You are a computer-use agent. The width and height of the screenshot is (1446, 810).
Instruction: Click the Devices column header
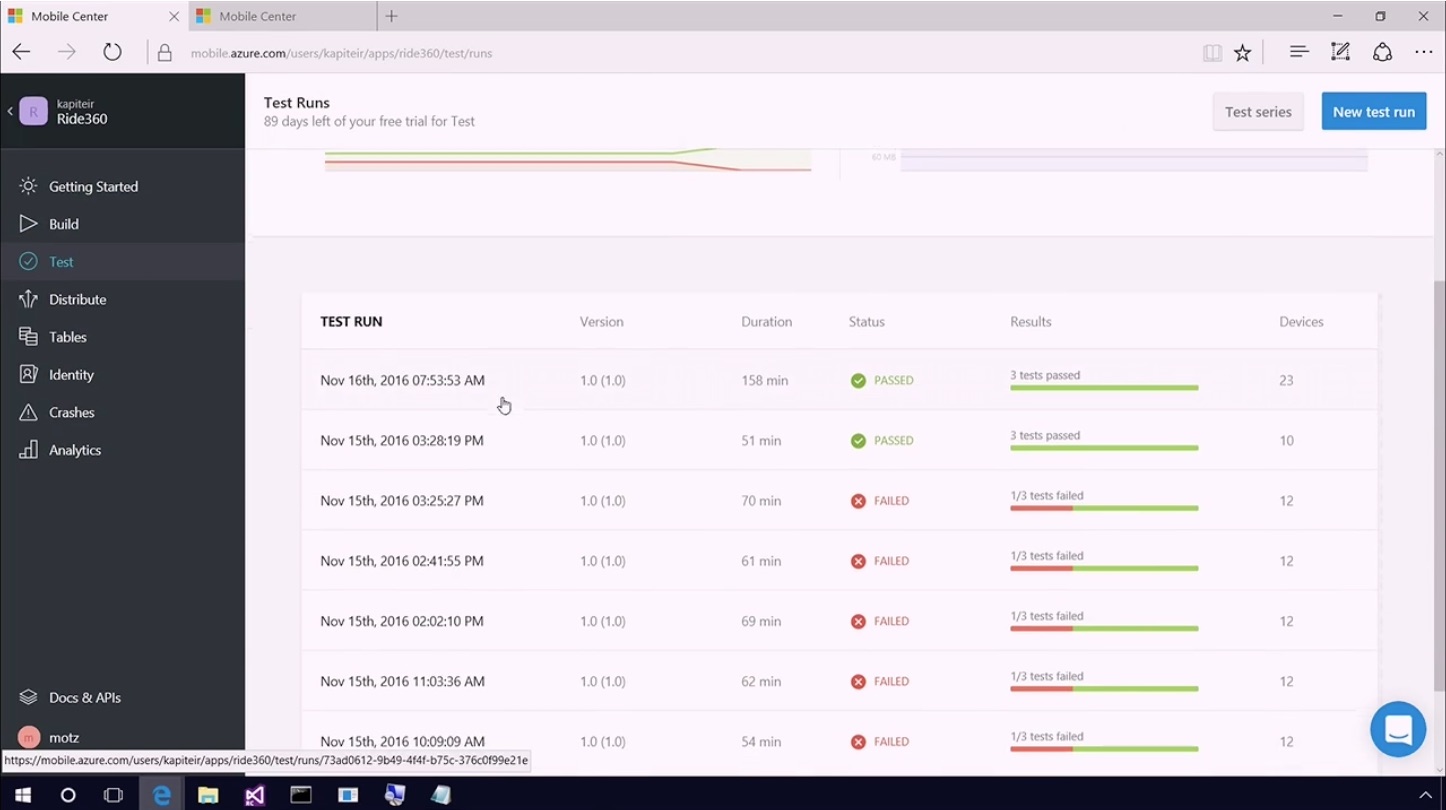1301,322
